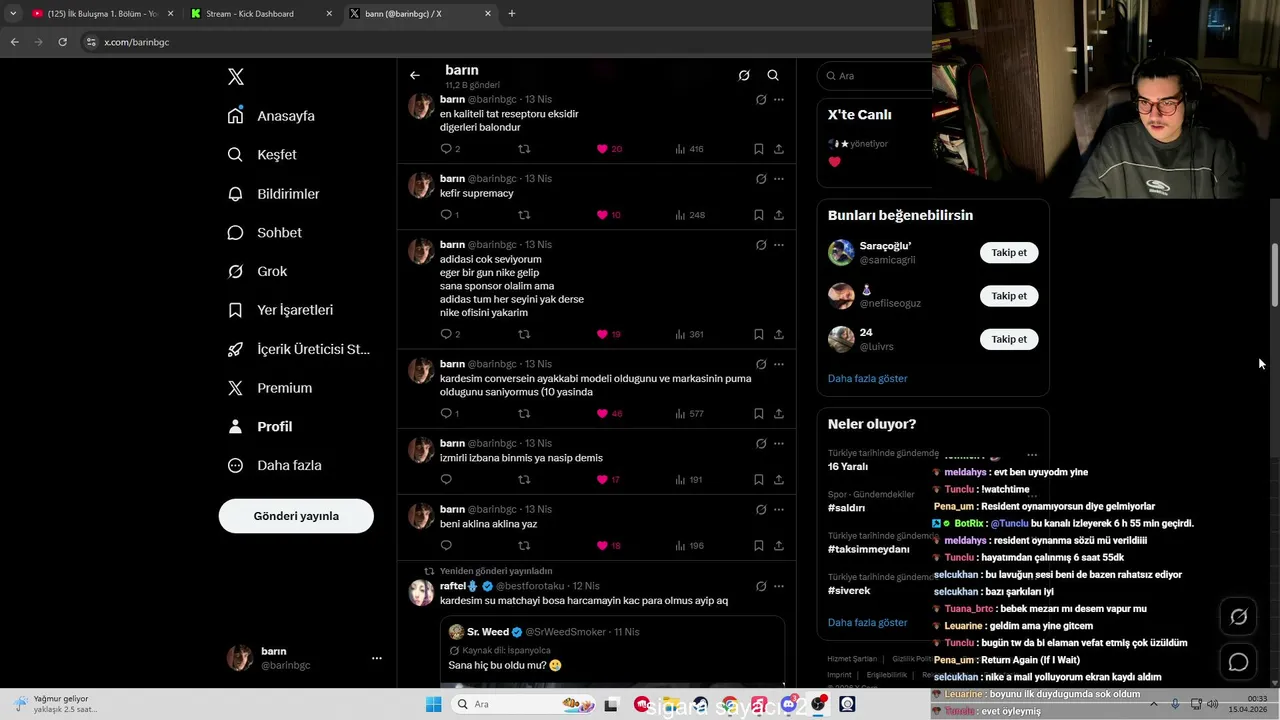Reply to 'izmirli izbana binmis' post
This screenshot has width=1280, height=720.
click(446, 480)
